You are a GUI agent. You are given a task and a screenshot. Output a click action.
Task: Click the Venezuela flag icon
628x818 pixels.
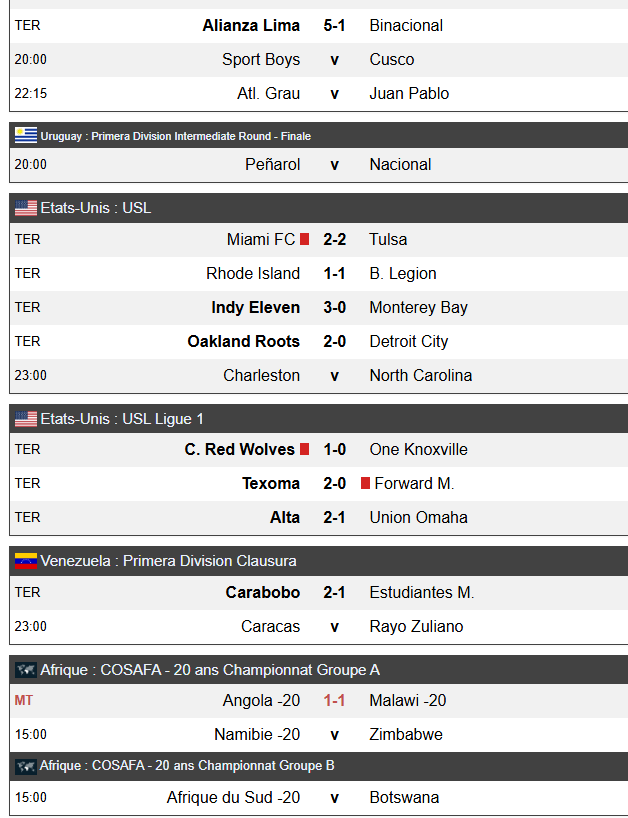click(26, 561)
